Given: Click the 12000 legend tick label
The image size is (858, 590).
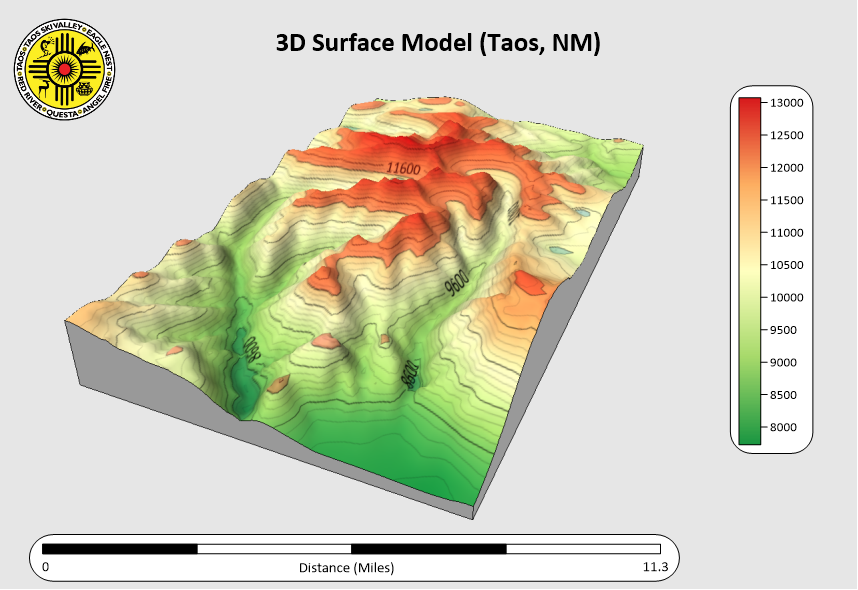Looking at the screenshot, I should pos(787,168).
